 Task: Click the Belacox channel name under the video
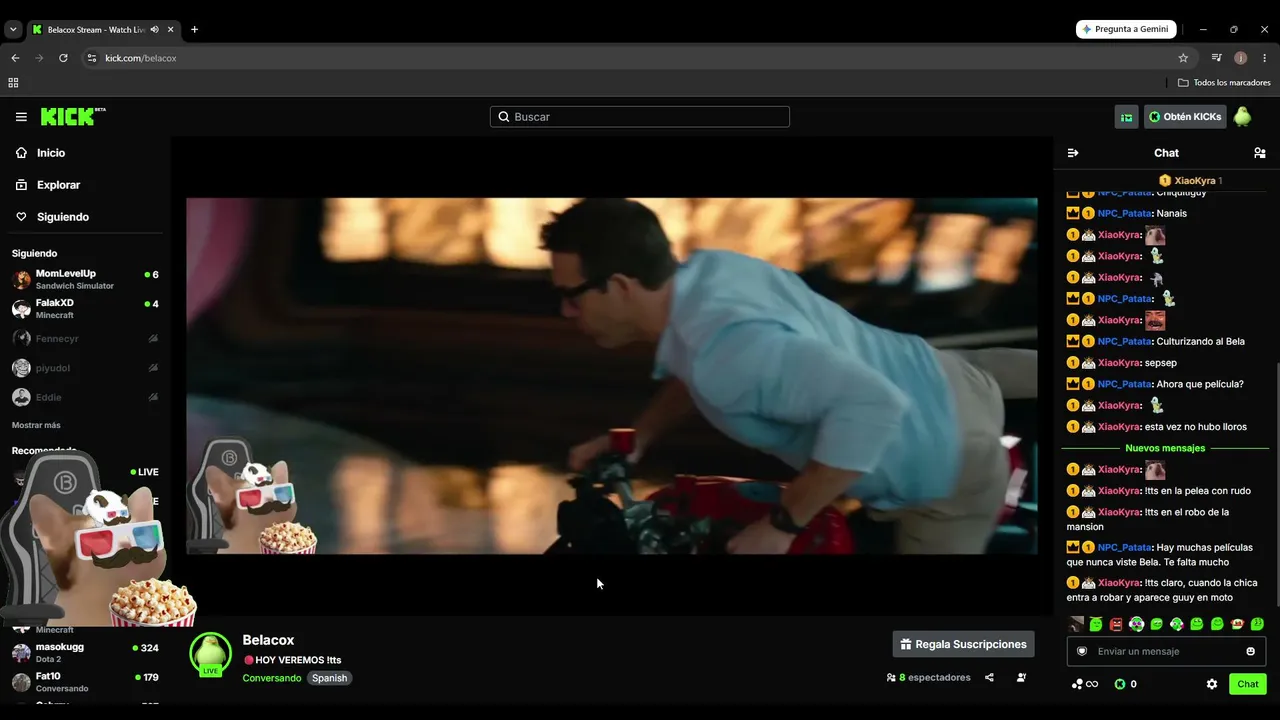[x=268, y=640]
